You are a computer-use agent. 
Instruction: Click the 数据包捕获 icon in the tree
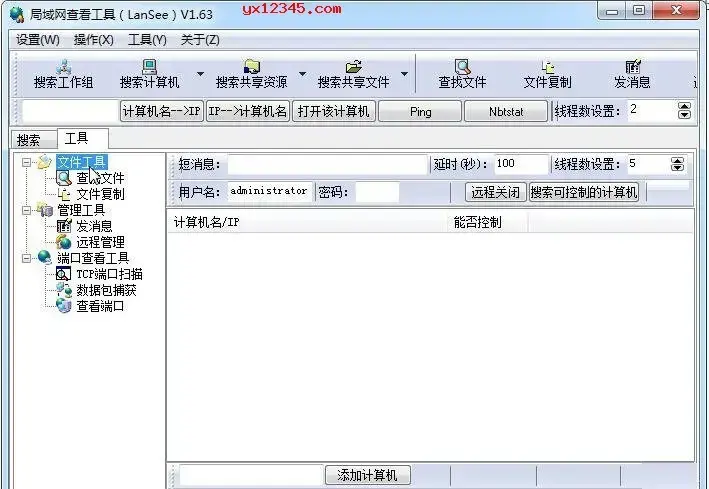(x=64, y=290)
